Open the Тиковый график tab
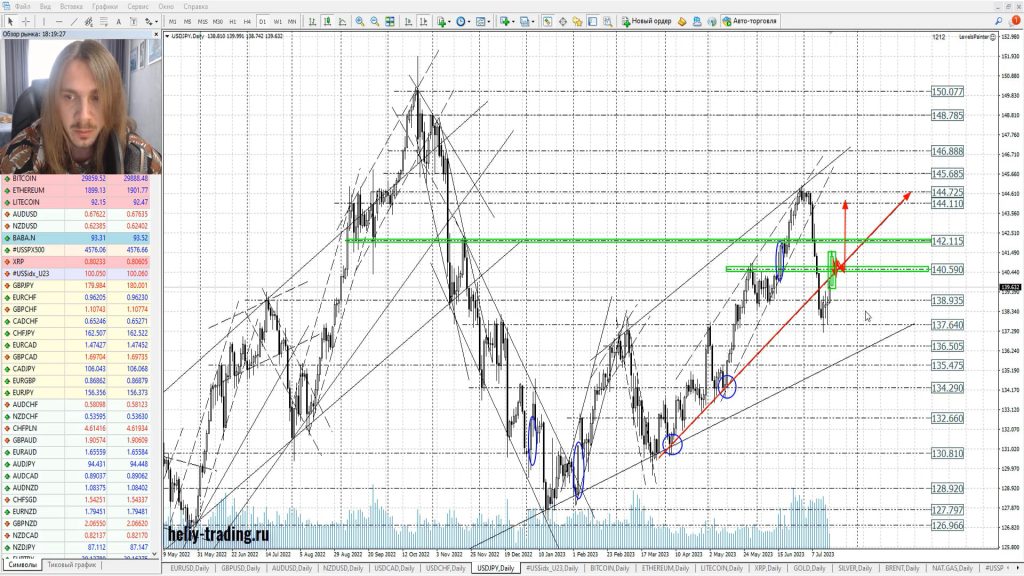1024x576 pixels. (x=73, y=565)
